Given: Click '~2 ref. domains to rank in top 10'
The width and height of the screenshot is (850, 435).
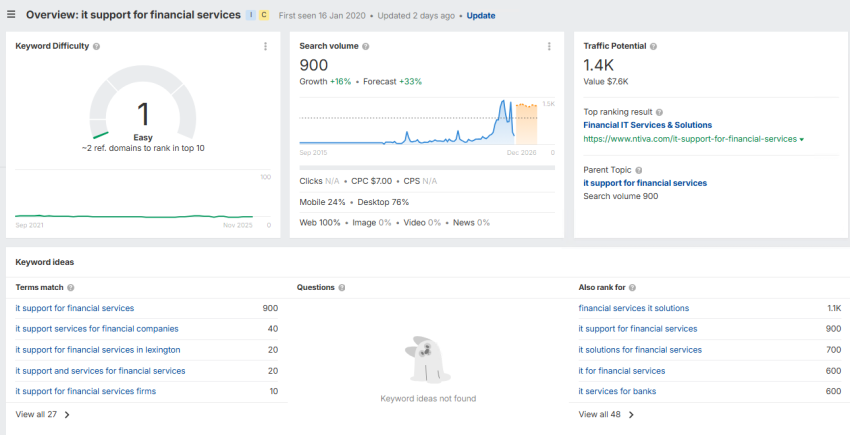Looking at the screenshot, I should tap(143, 148).
